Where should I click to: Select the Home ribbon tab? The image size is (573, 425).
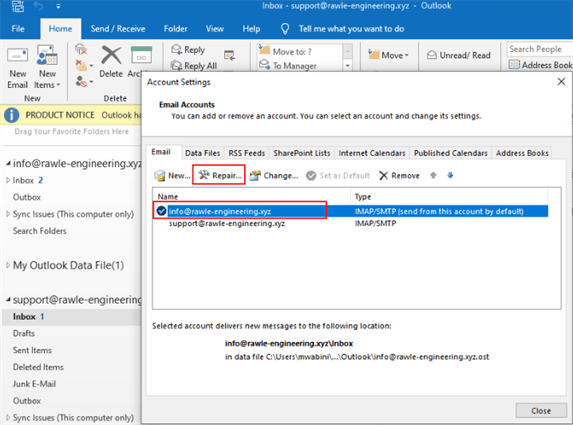60,29
